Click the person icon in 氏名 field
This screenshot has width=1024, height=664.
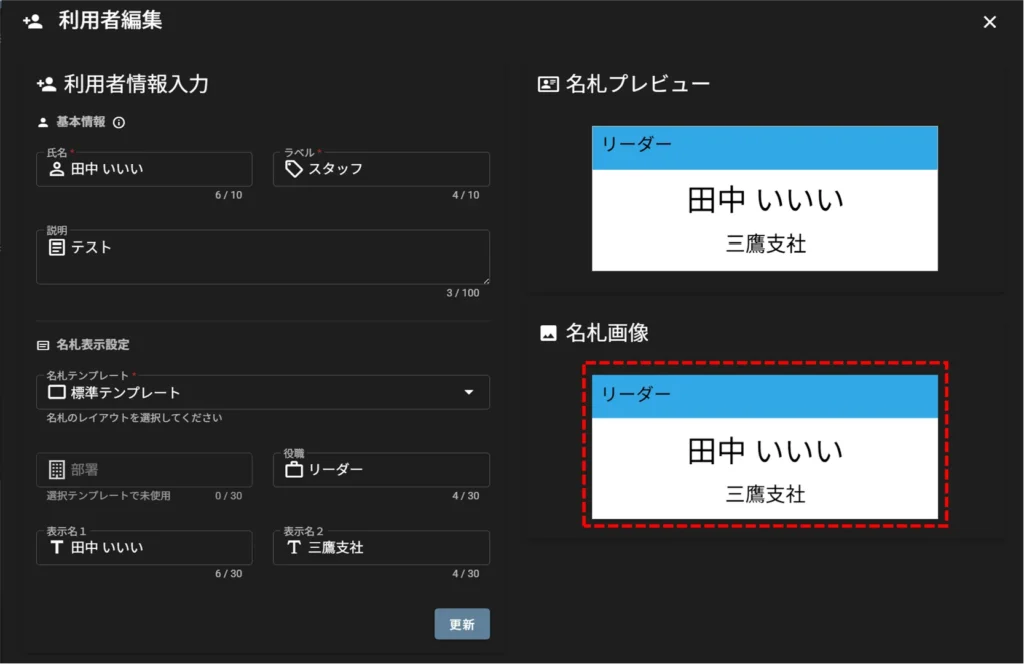(x=57, y=169)
